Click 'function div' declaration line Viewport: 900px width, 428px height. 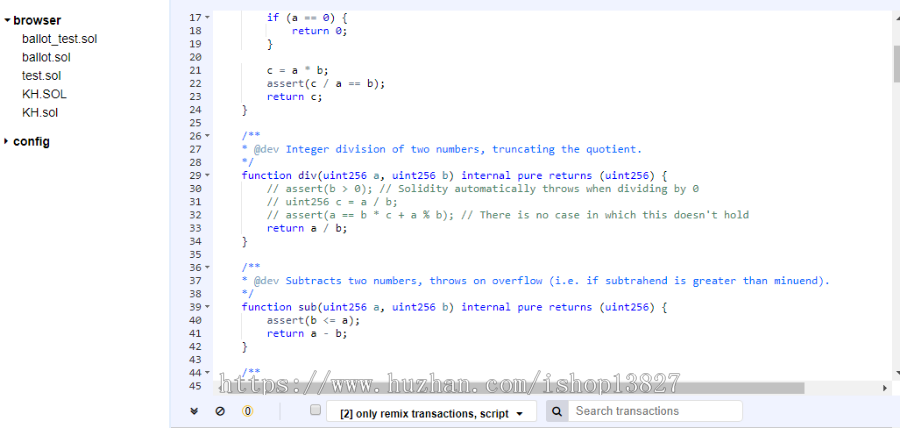point(455,176)
